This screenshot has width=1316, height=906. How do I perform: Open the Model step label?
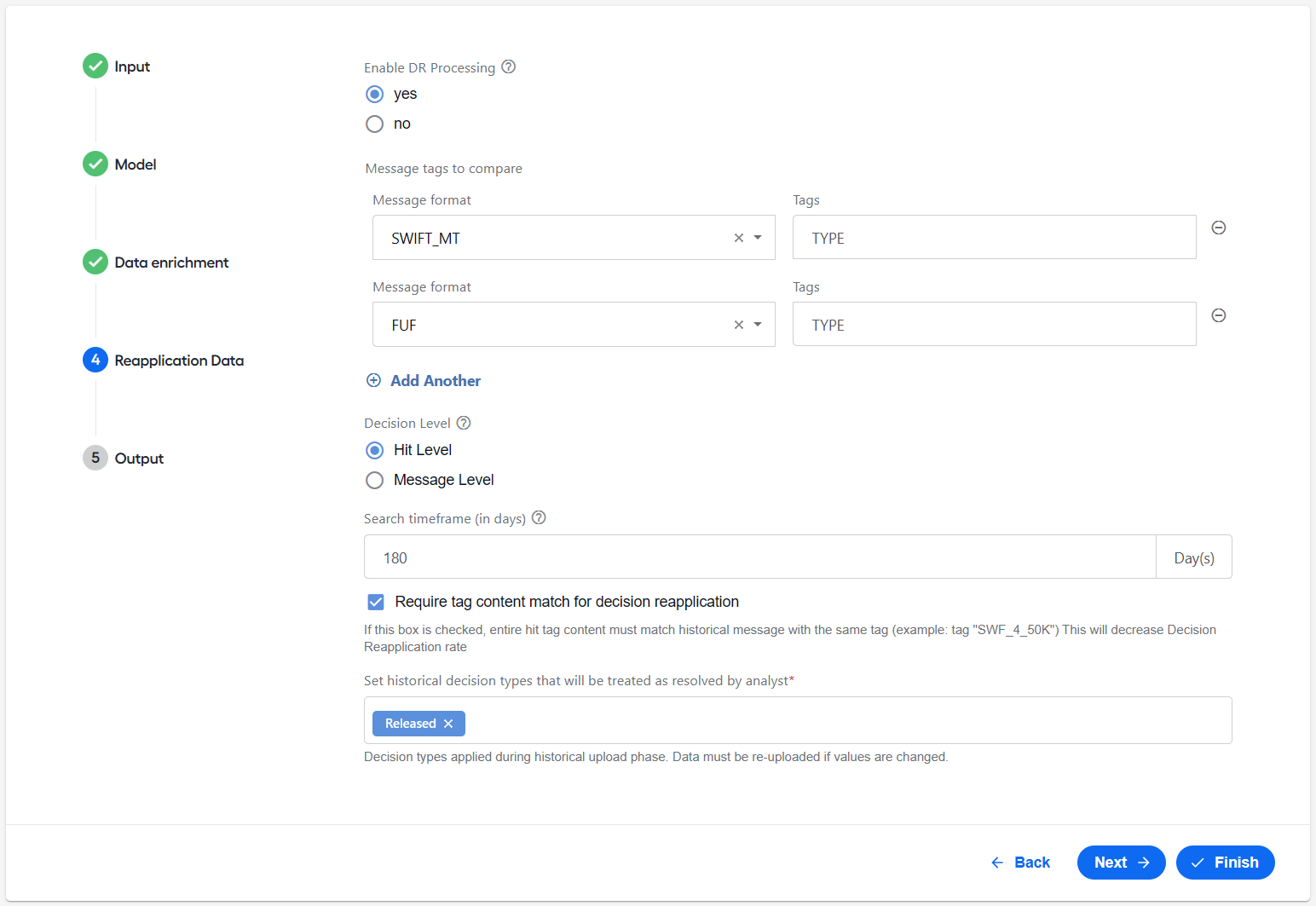click(136, 164)
